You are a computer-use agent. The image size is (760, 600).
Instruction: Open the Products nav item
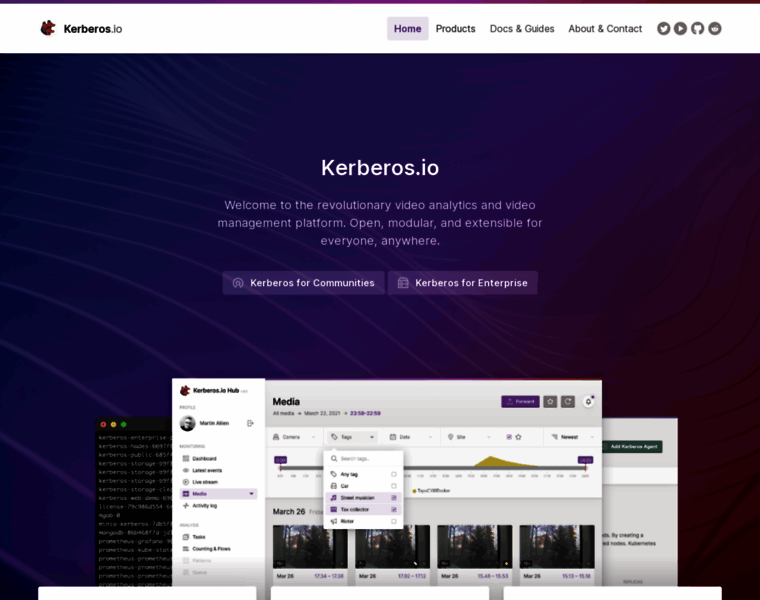(x=456, y=29)
